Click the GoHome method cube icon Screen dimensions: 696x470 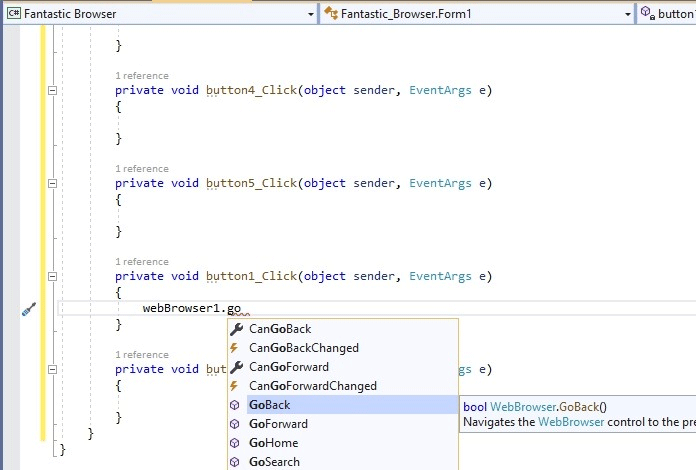[235, 443]
